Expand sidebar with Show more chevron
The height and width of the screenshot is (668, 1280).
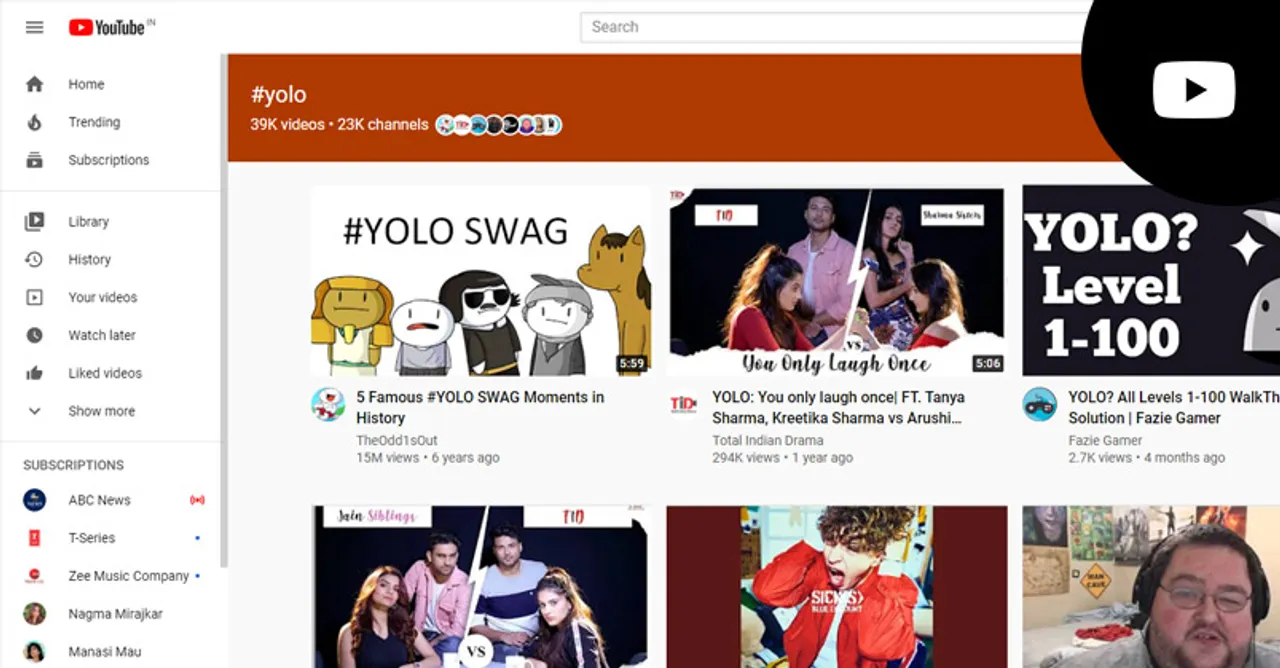34,411
